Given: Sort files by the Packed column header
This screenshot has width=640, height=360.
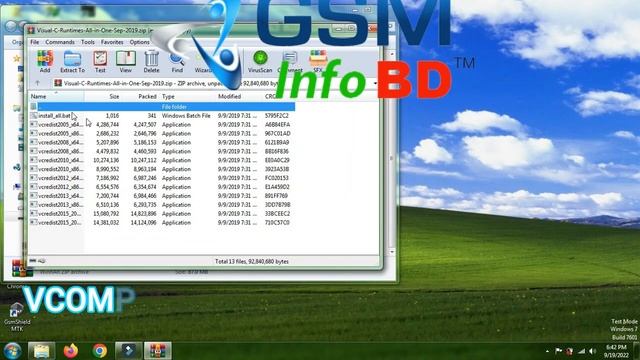Looking at the screenshot, I should pyautogui.click(x=140, y=96).
